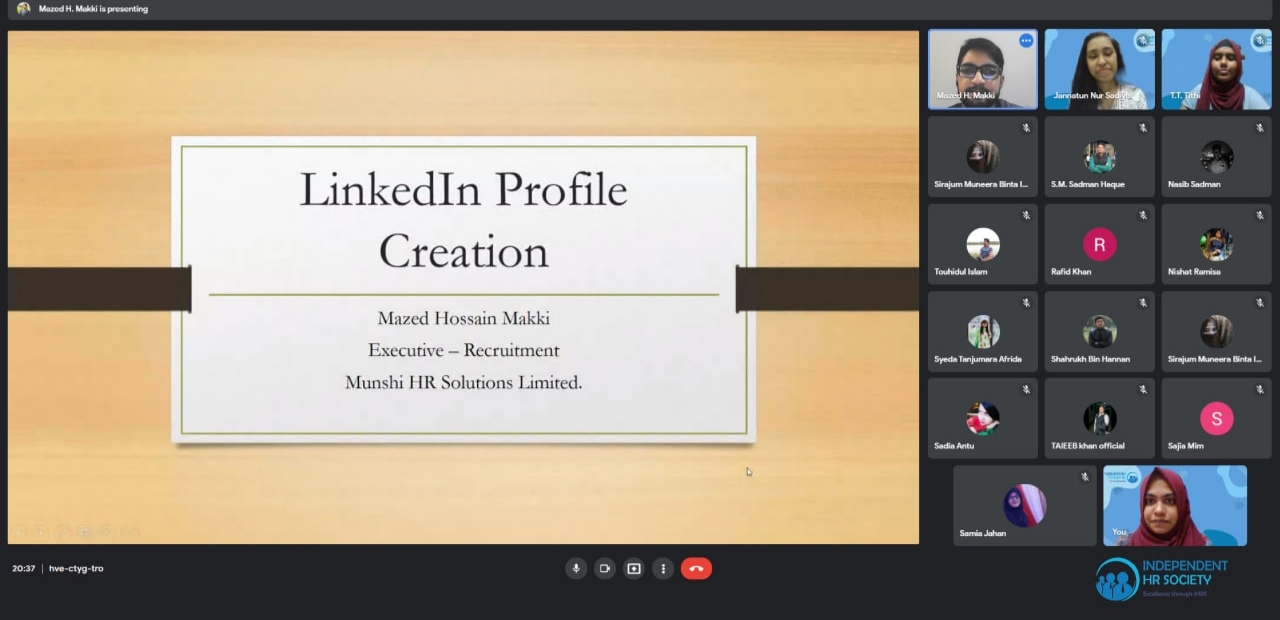Click the muted mic icon on Sajia Mim tile
This screenshot has height=620, width=1280.
click(1259, 389)
